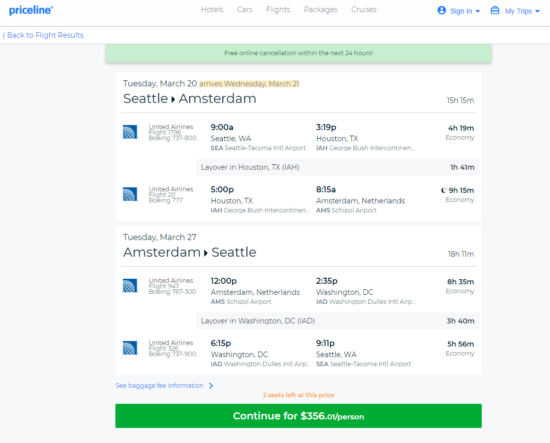This screenshot has width=550, height=443.
Task: Expand the My Trips dropdown arrow
Action: pos(537,11)
